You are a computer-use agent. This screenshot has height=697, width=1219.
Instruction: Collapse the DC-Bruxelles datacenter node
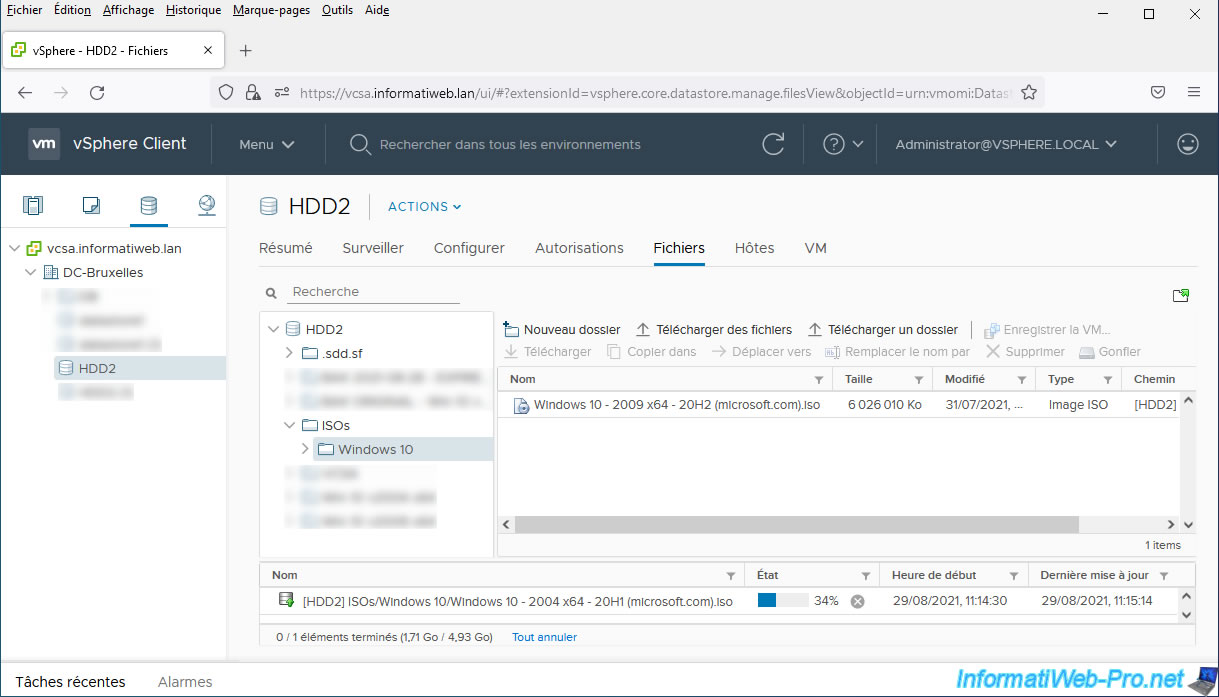point(31,272)
